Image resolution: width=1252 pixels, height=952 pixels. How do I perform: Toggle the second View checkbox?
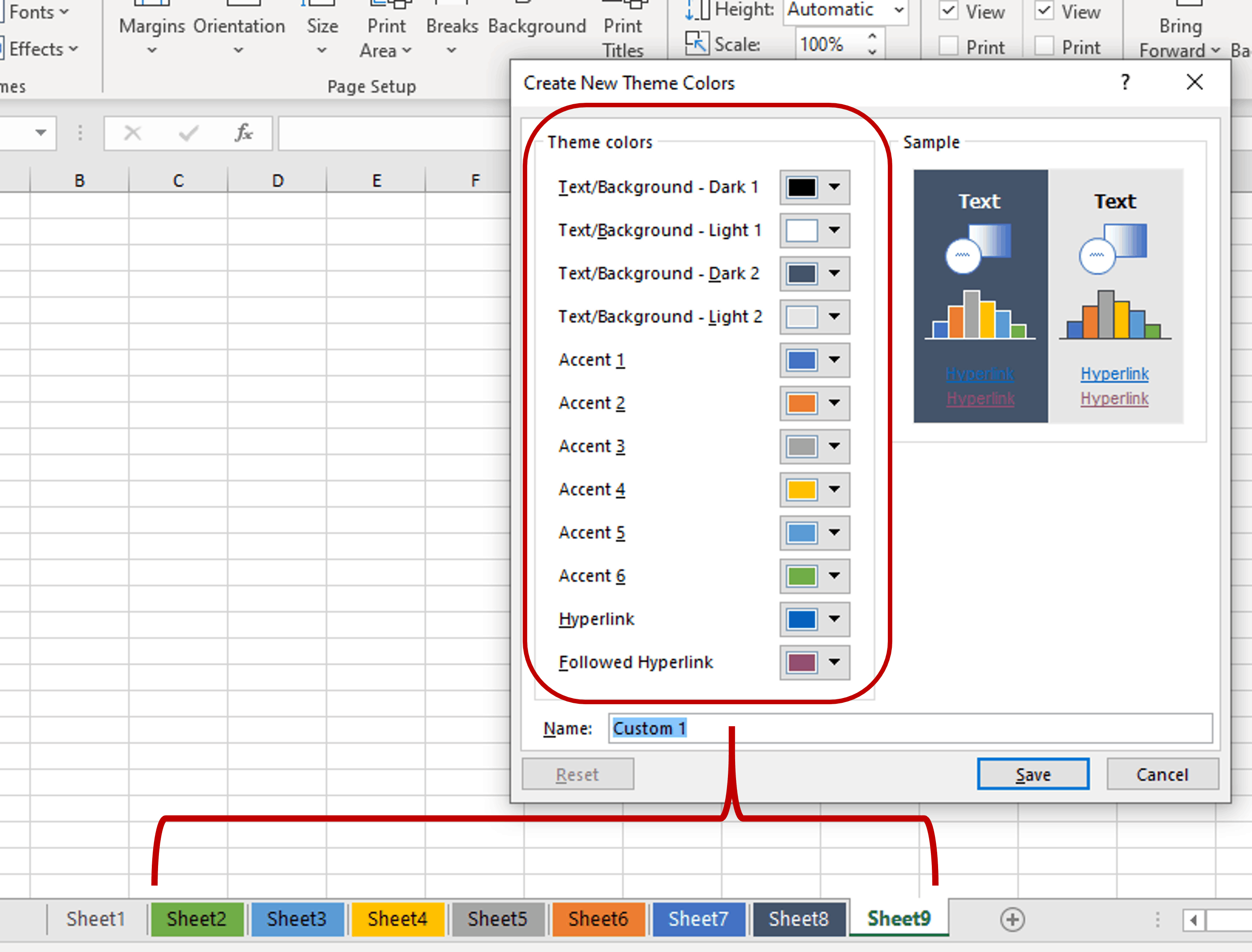click(1045, 11)
